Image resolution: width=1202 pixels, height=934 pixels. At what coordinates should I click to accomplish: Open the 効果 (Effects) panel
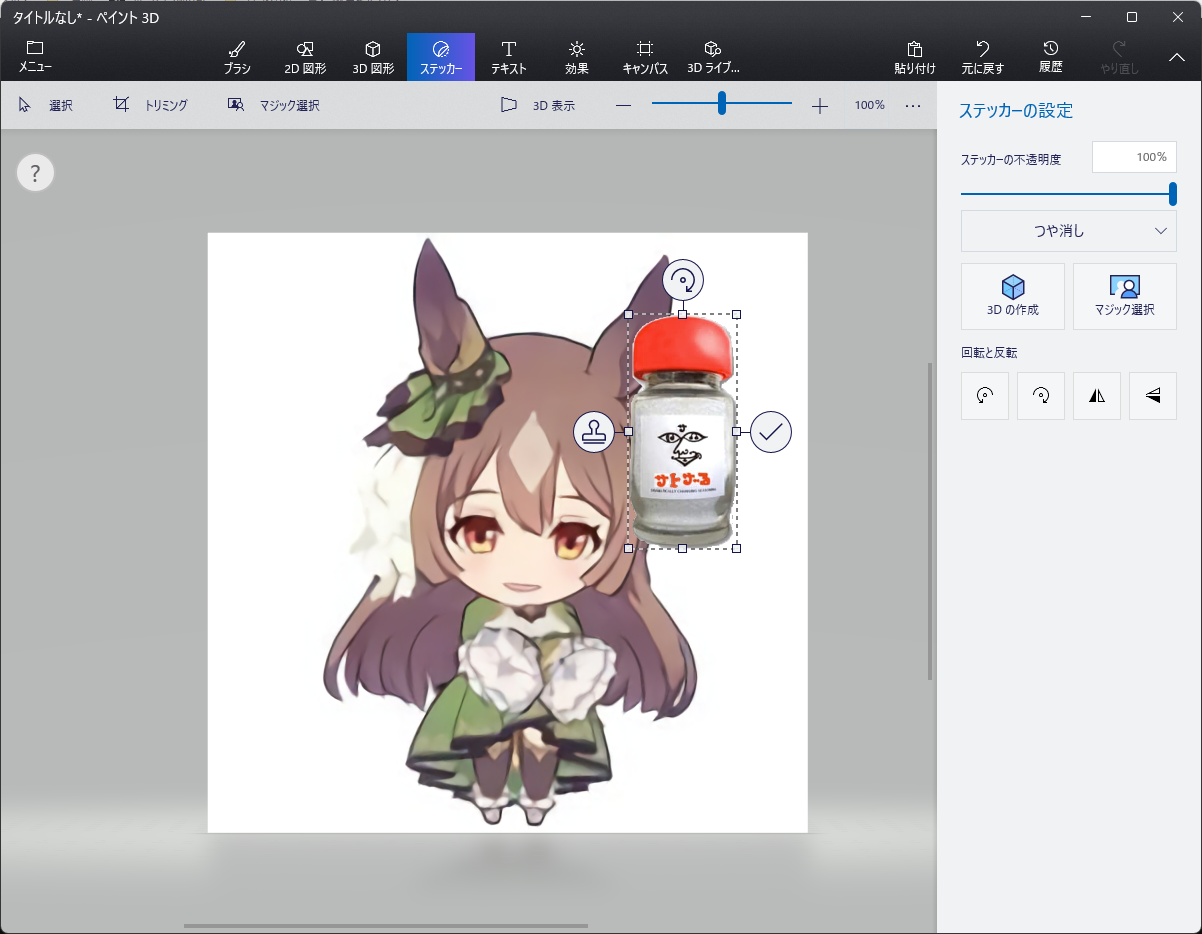click(576, 57)
